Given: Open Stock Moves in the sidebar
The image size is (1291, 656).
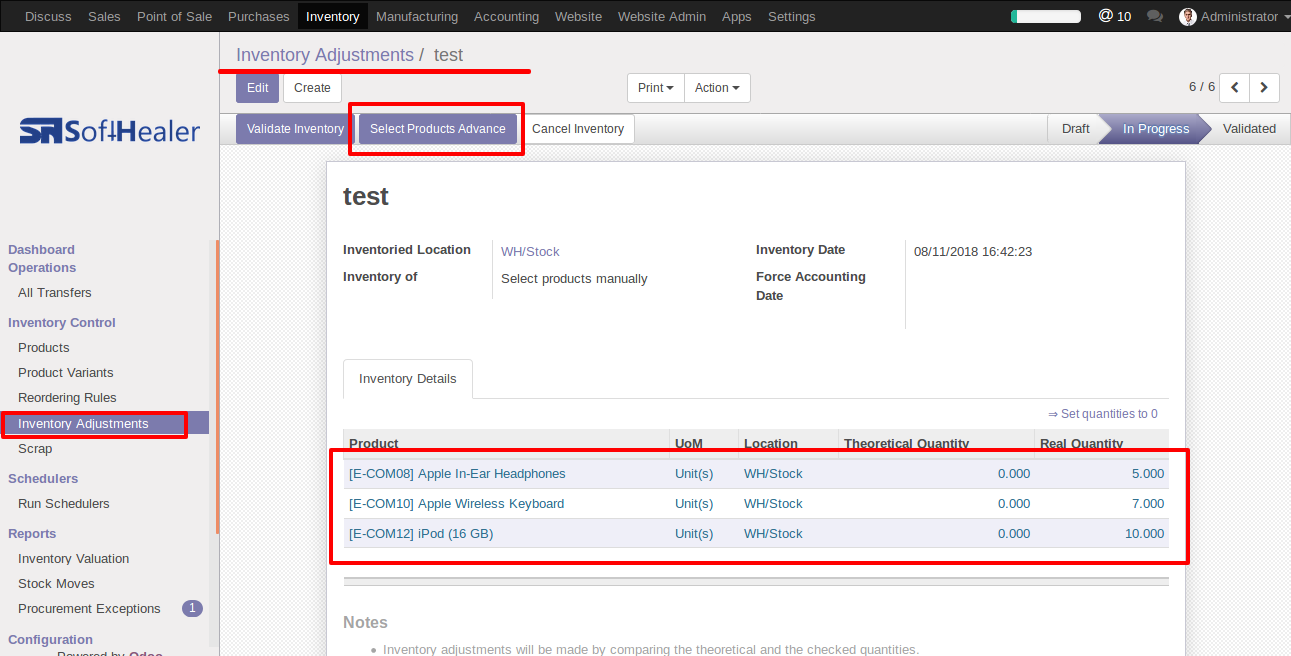Looking at the screenshot, I should coord(56,584).
